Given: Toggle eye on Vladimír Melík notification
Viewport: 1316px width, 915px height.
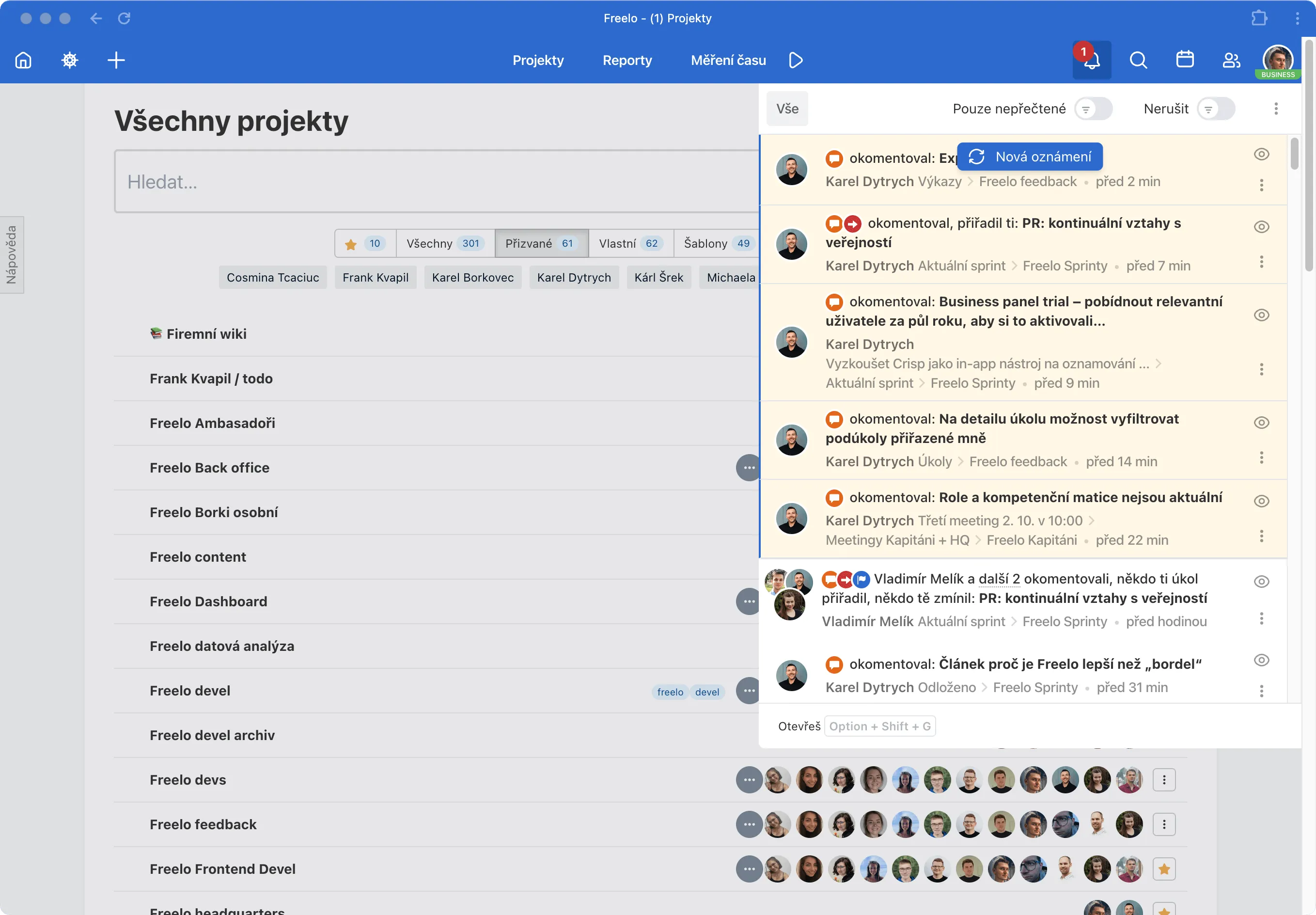Looking at the screenshot, I should coord(1261,582).
